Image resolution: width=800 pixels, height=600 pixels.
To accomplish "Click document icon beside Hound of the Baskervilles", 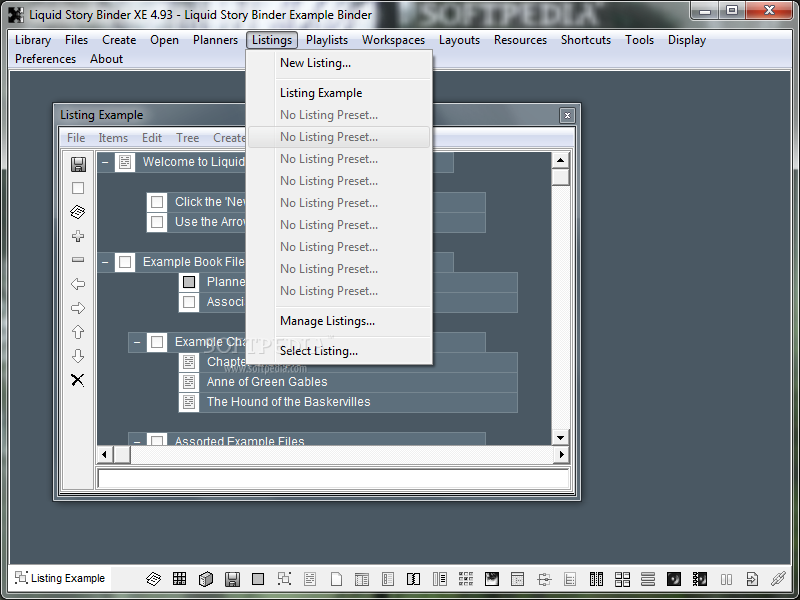I will 189,402.
